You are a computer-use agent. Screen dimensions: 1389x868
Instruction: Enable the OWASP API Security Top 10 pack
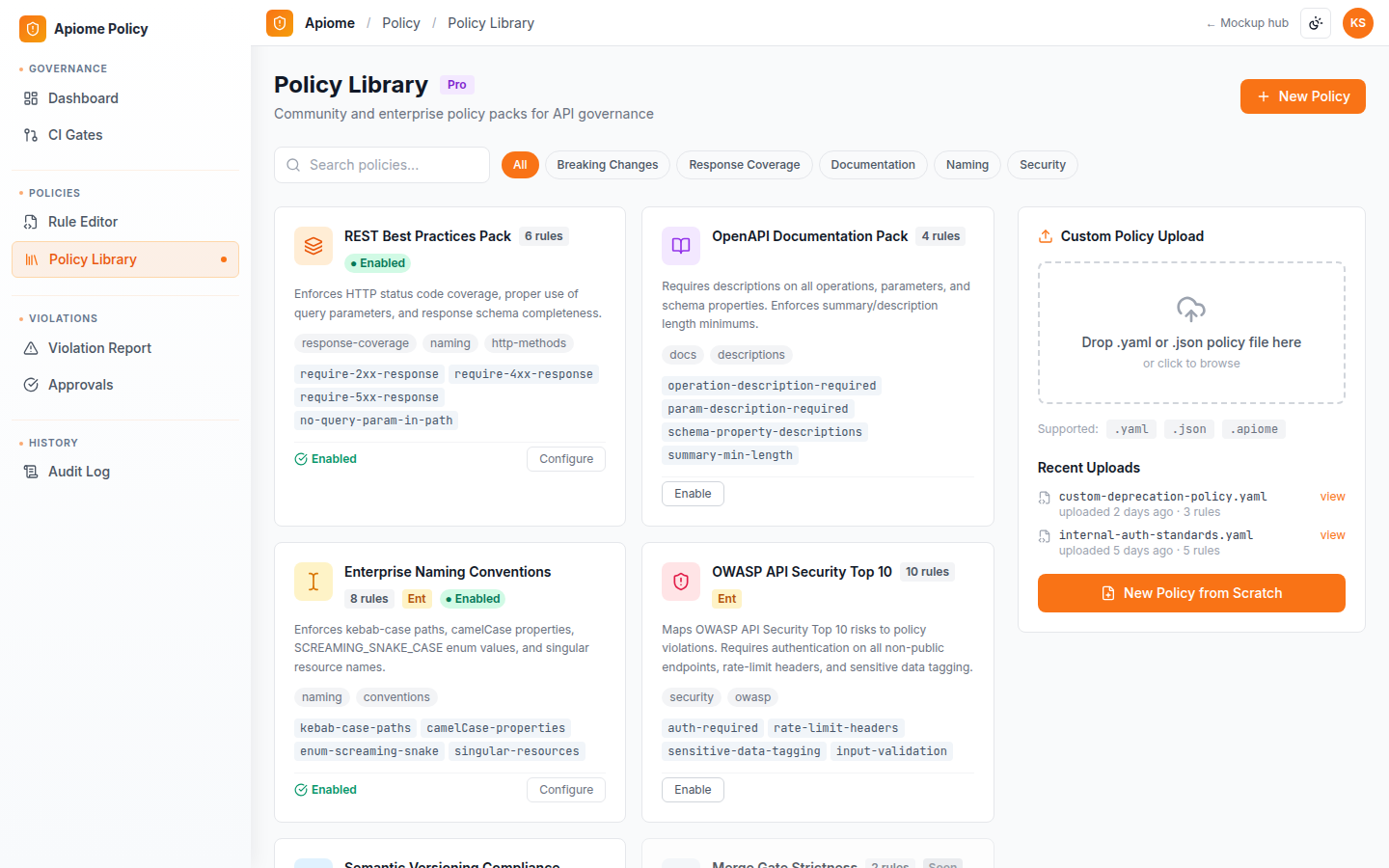[693, 790]
